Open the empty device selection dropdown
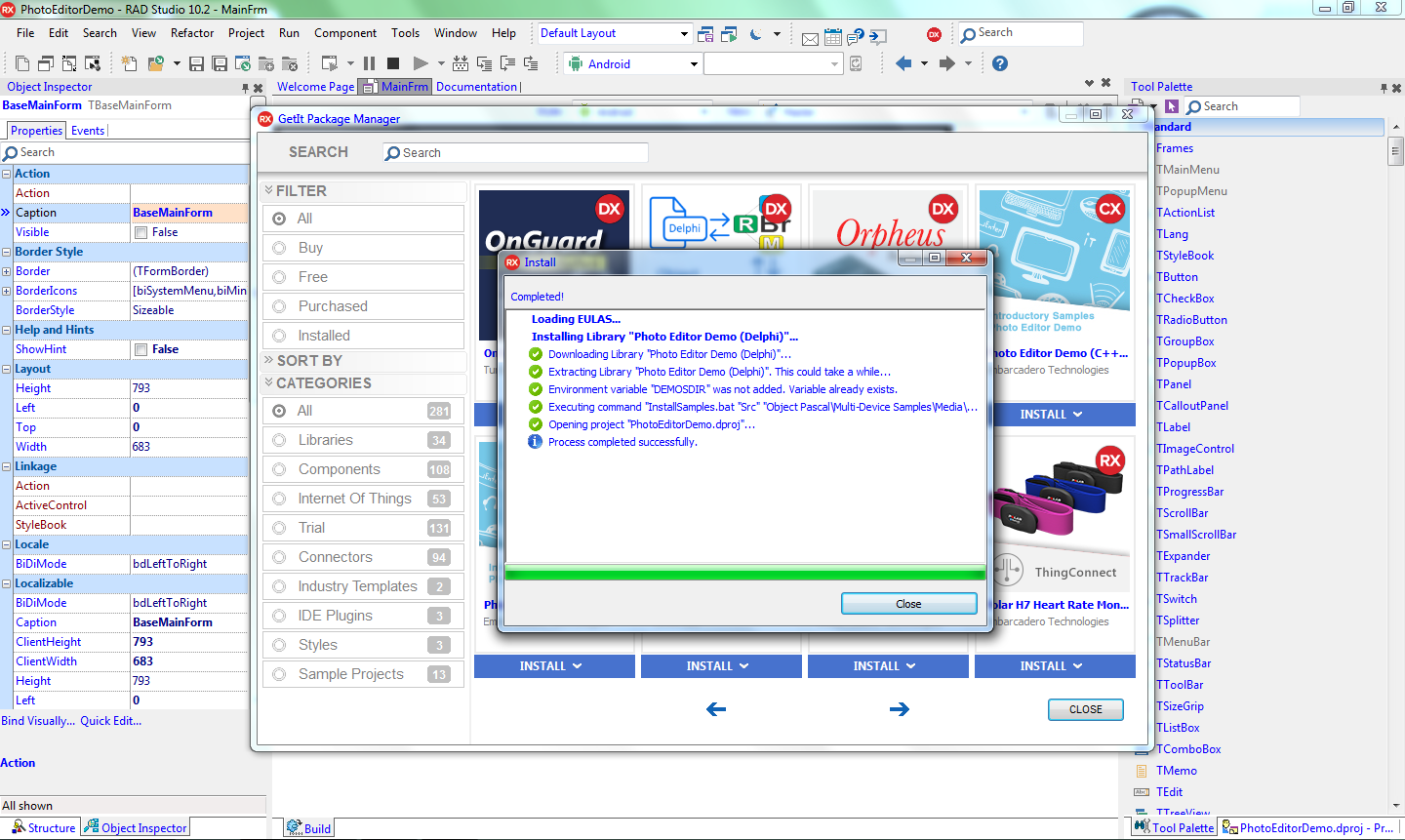1405x840 pixels. tap(834, 64)
